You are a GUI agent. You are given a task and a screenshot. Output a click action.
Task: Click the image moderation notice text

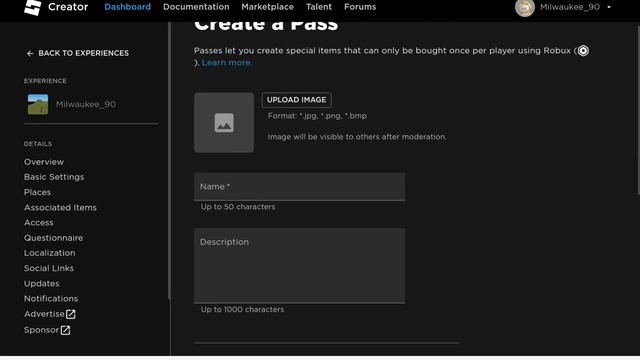pyautogui.click(x=357, y=137)
